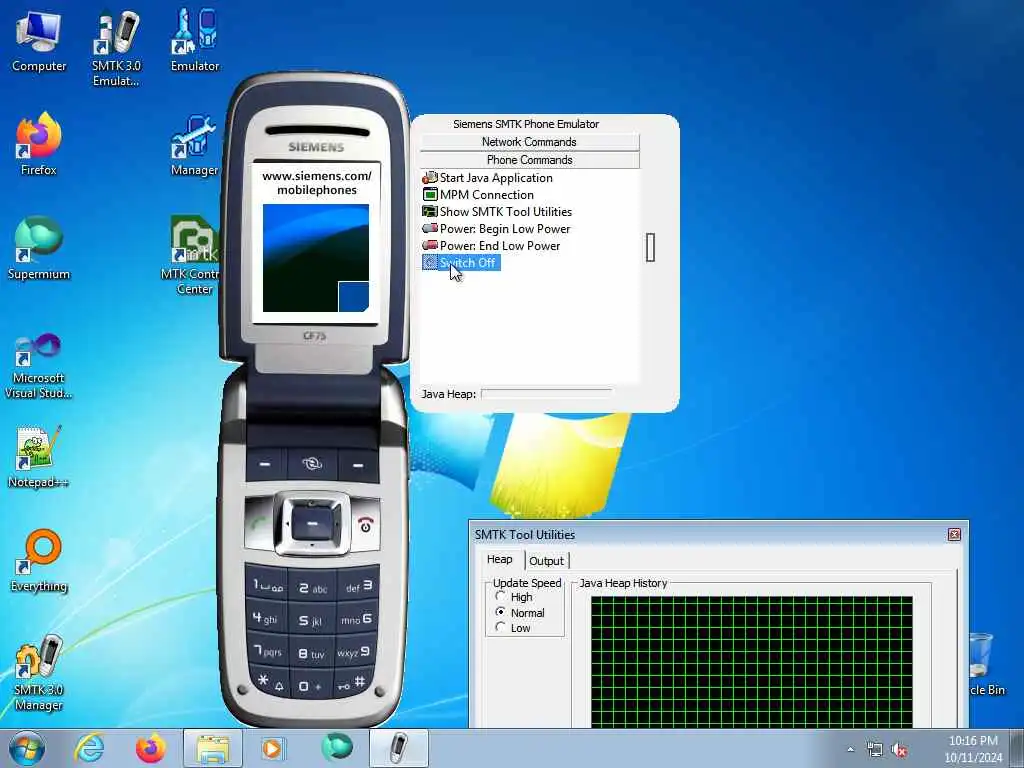
Task: Open the SMTK 3.0 Emulator desktop shortcut
Action: 116,48
